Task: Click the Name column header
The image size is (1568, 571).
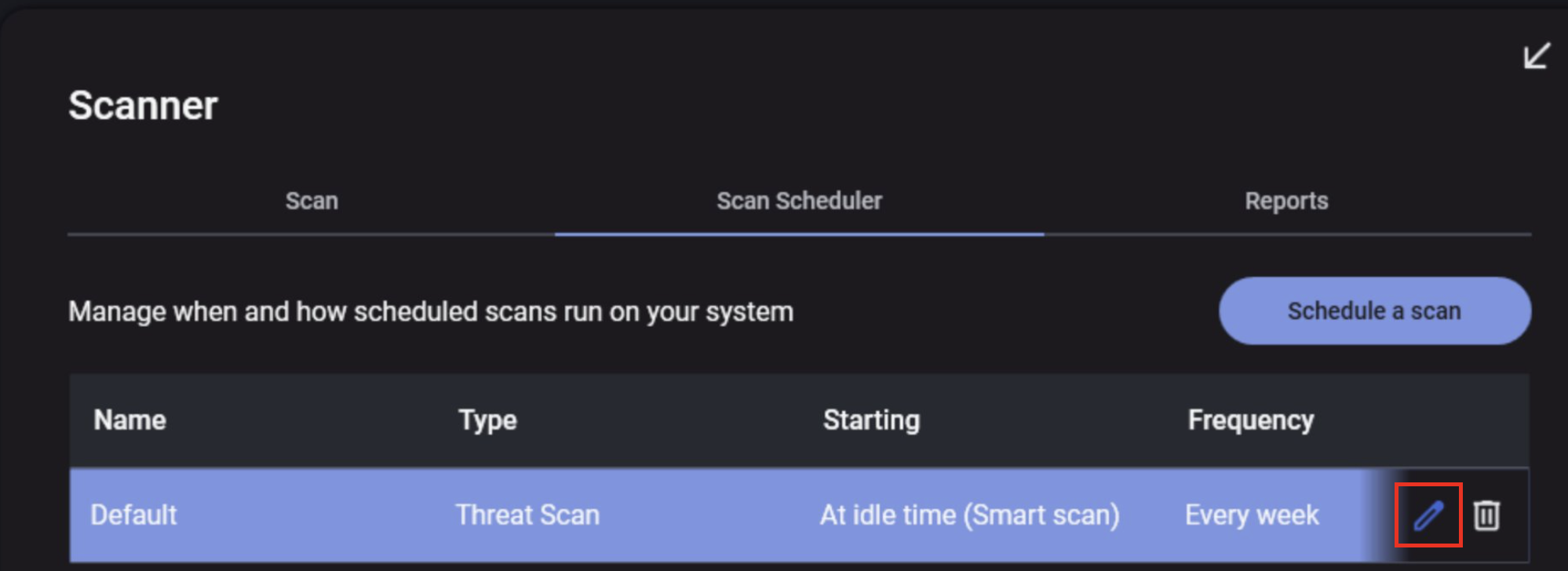Action: tap(130, 420)
